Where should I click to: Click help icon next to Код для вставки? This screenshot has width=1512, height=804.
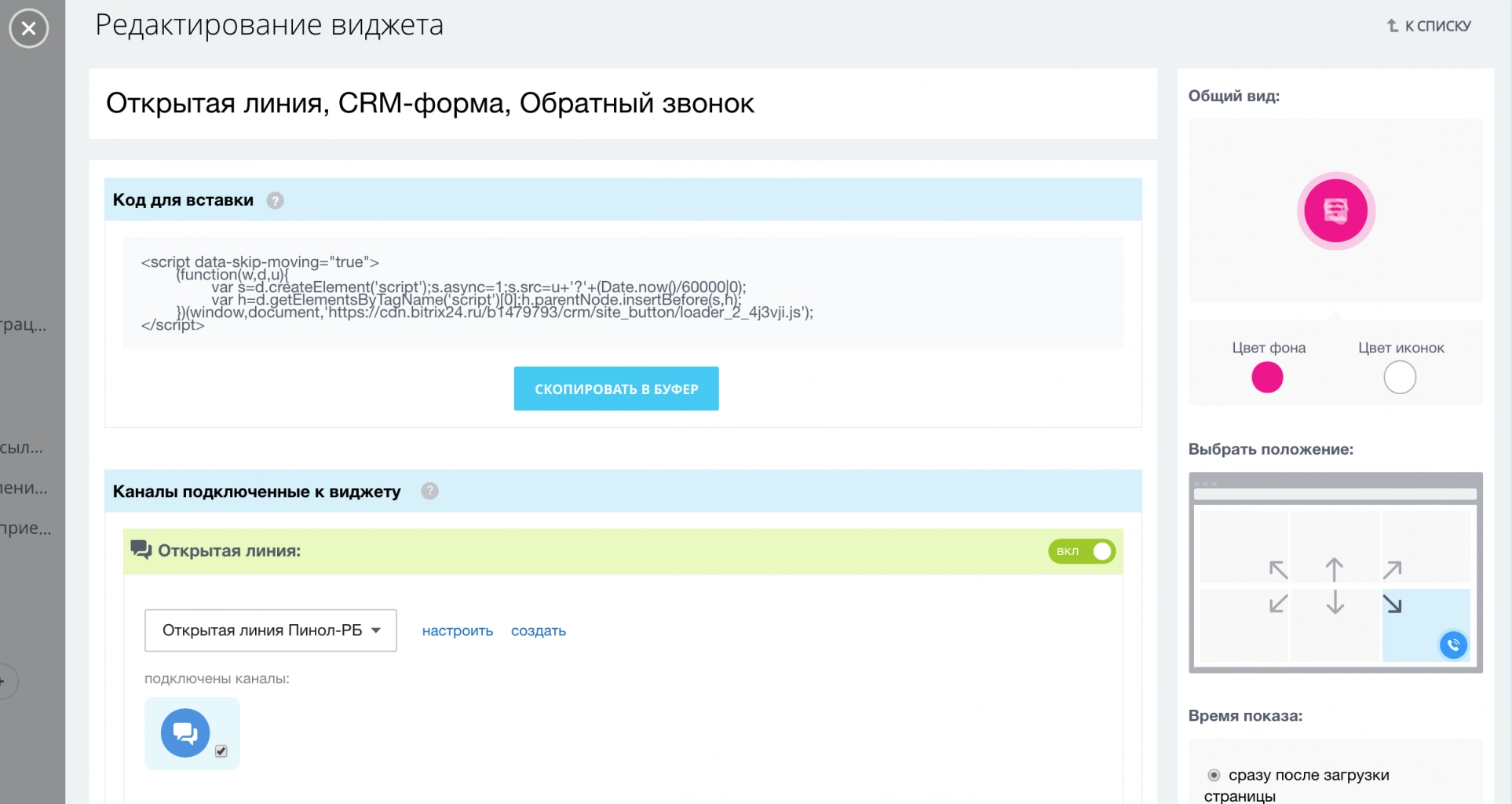point(275,200)
